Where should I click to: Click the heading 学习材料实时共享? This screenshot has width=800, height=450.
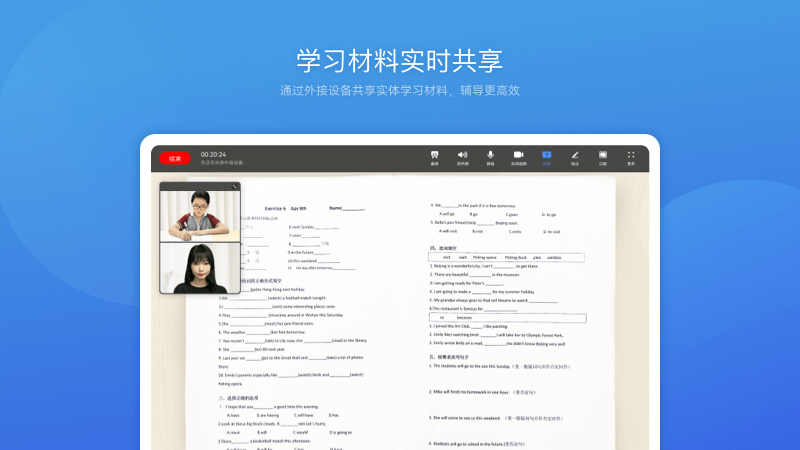399,61
